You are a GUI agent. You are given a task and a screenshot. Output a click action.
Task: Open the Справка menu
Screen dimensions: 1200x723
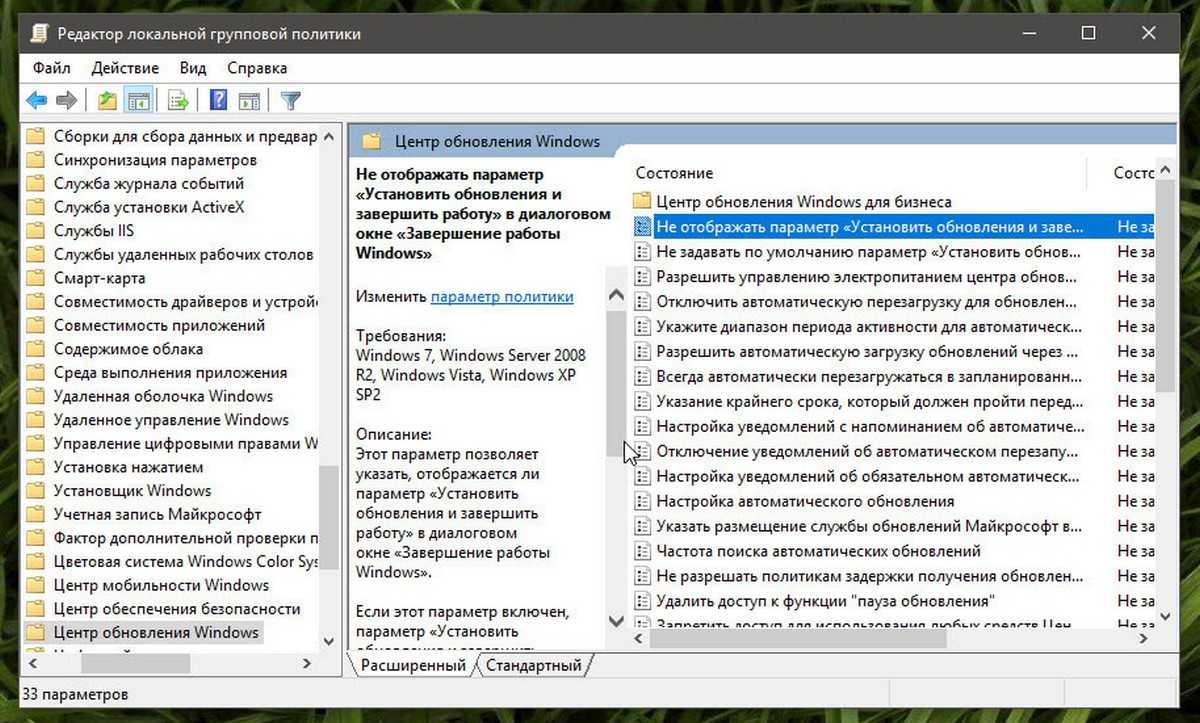pyautogui.click(x=257, y=68)
